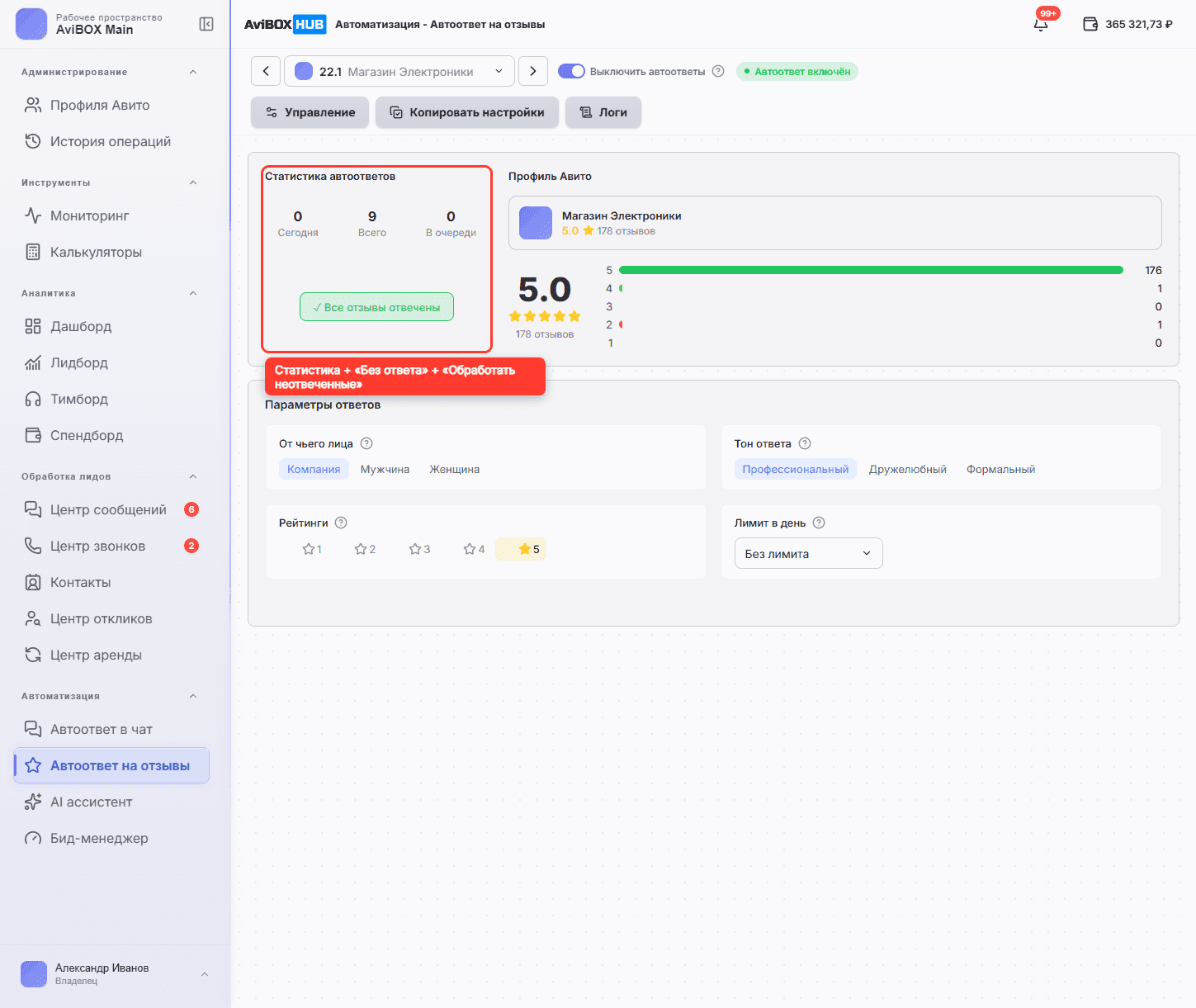Go to previous profile arrow
The width and height of the screenshot is (1196, 1008).
(x=266, y=71)
